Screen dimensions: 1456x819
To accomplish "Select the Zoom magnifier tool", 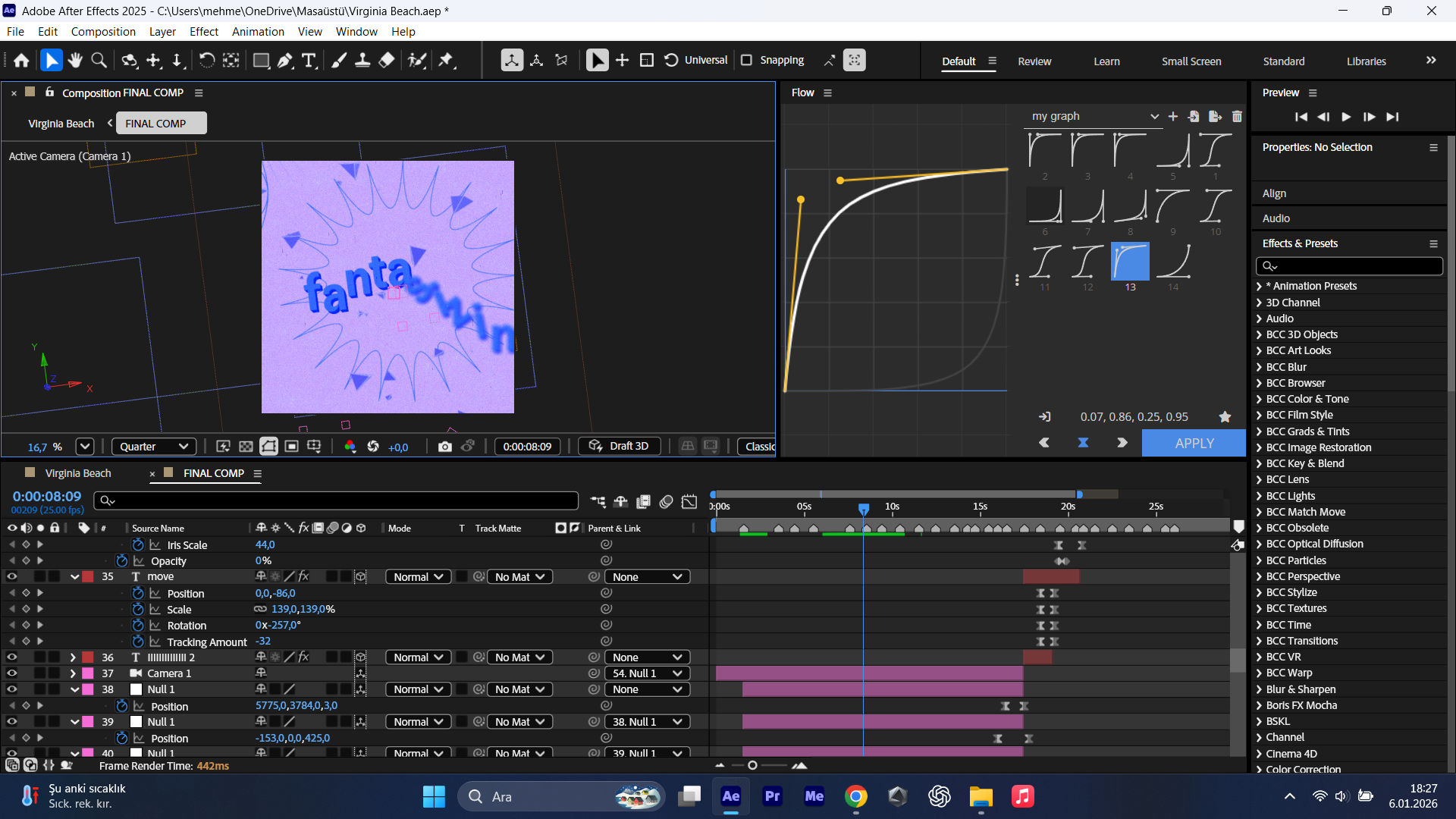I will (99, 61).
